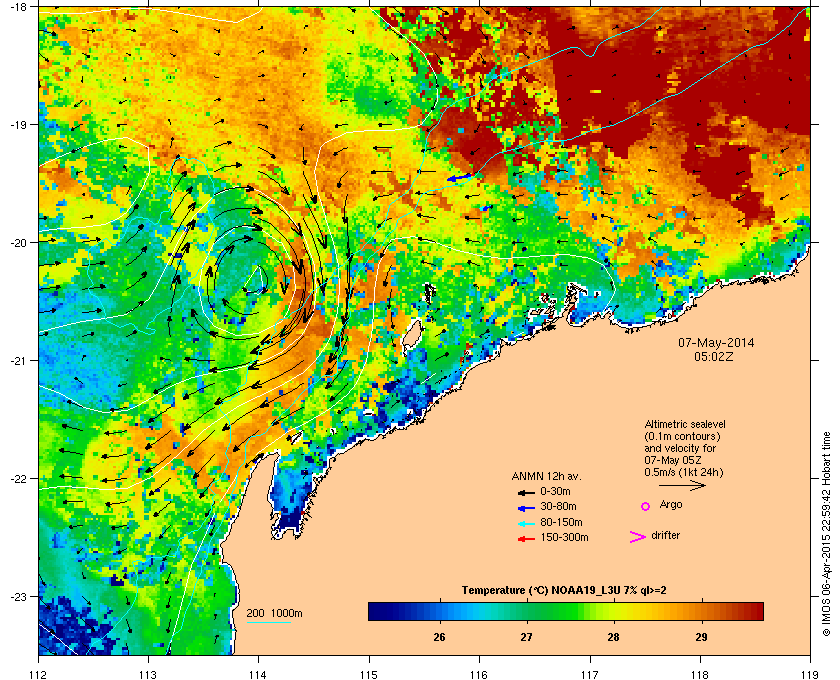Click the latitude axis label -23
This screenshot has height=680, width=840.
(19, 596)
